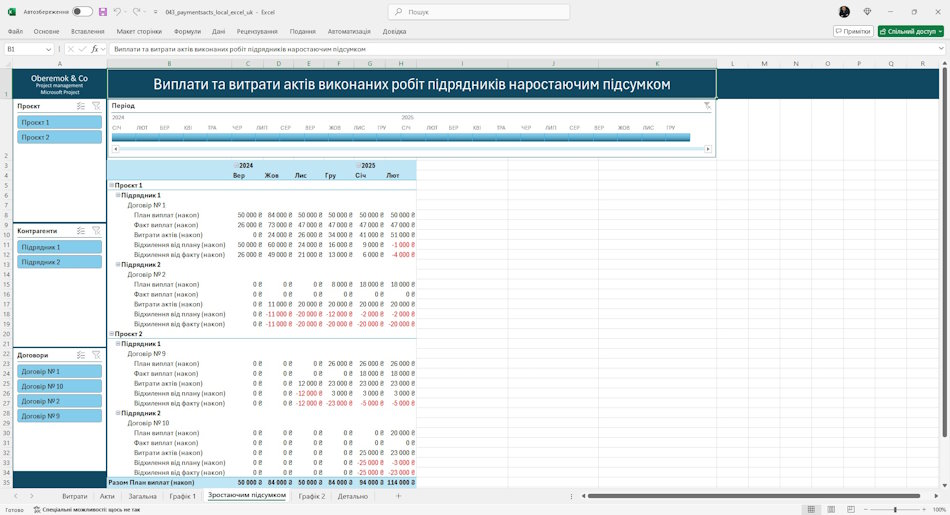
Task: Toggle the Договір № 1 slicer item
Action: [59, 371]
